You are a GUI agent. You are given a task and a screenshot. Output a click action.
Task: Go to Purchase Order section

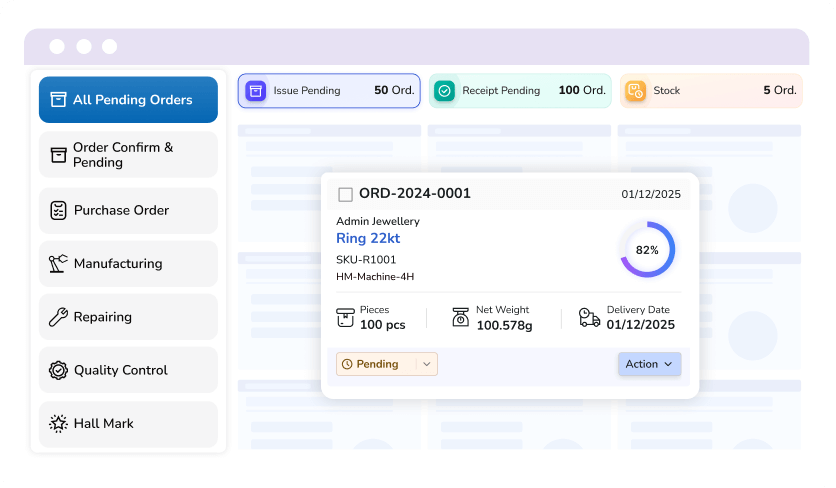(128, 210)
